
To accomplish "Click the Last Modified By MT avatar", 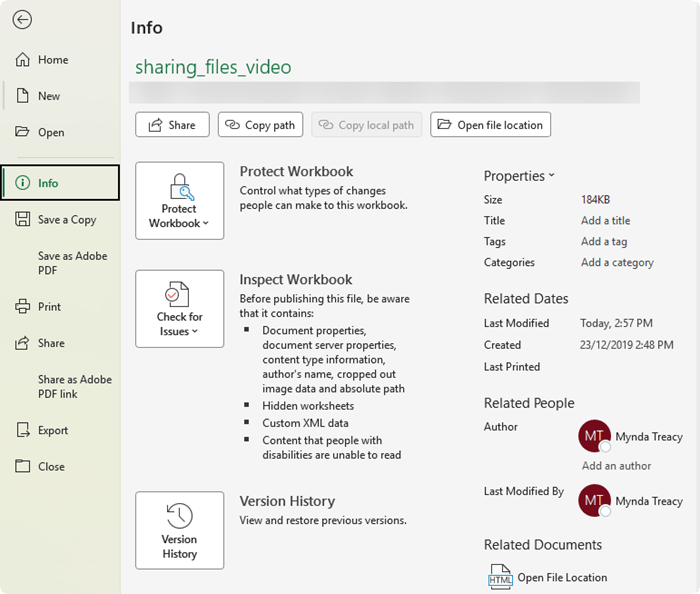I will click(x=594, y=500).
